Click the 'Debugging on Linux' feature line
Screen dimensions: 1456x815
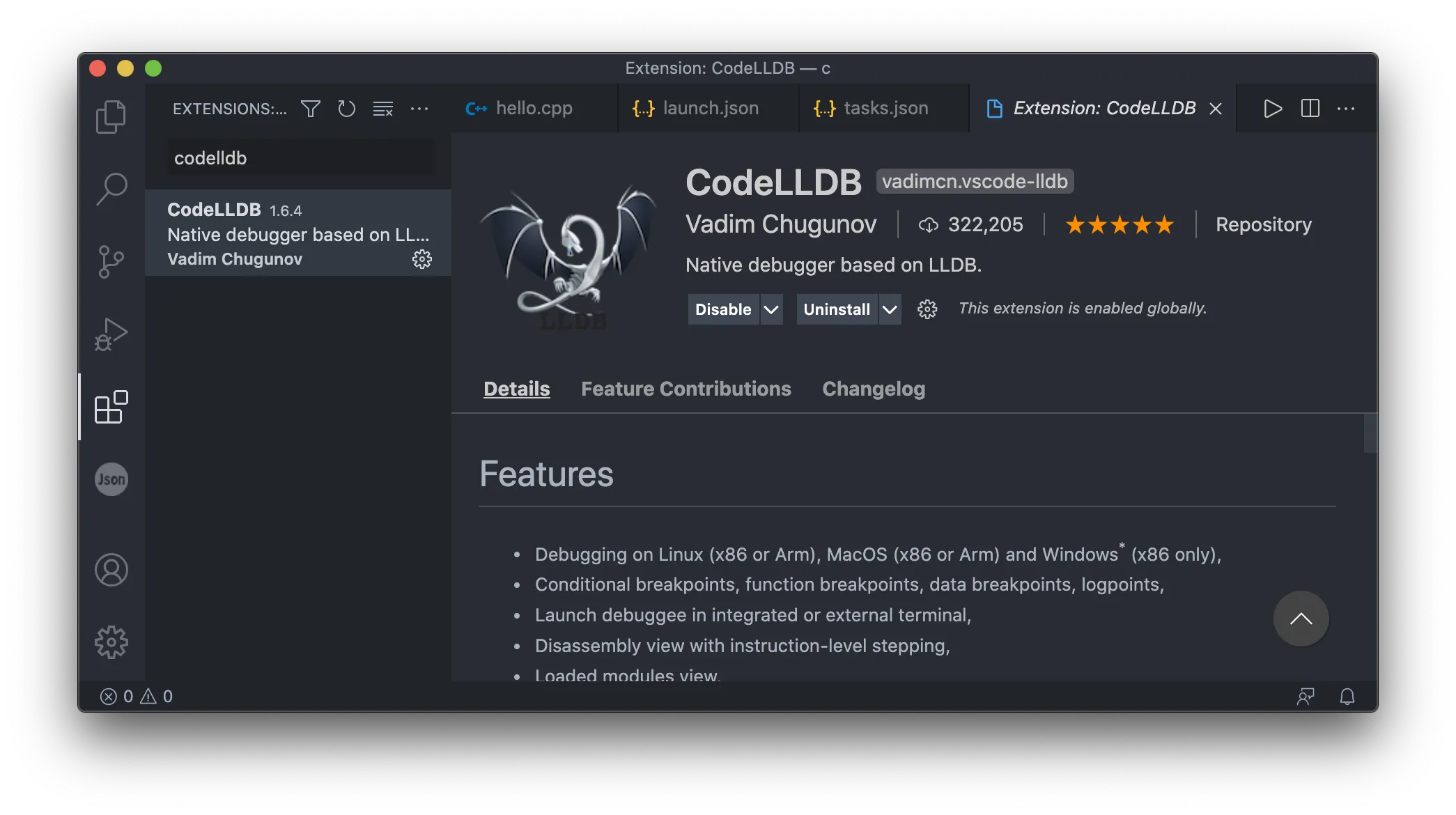point(878,554)
